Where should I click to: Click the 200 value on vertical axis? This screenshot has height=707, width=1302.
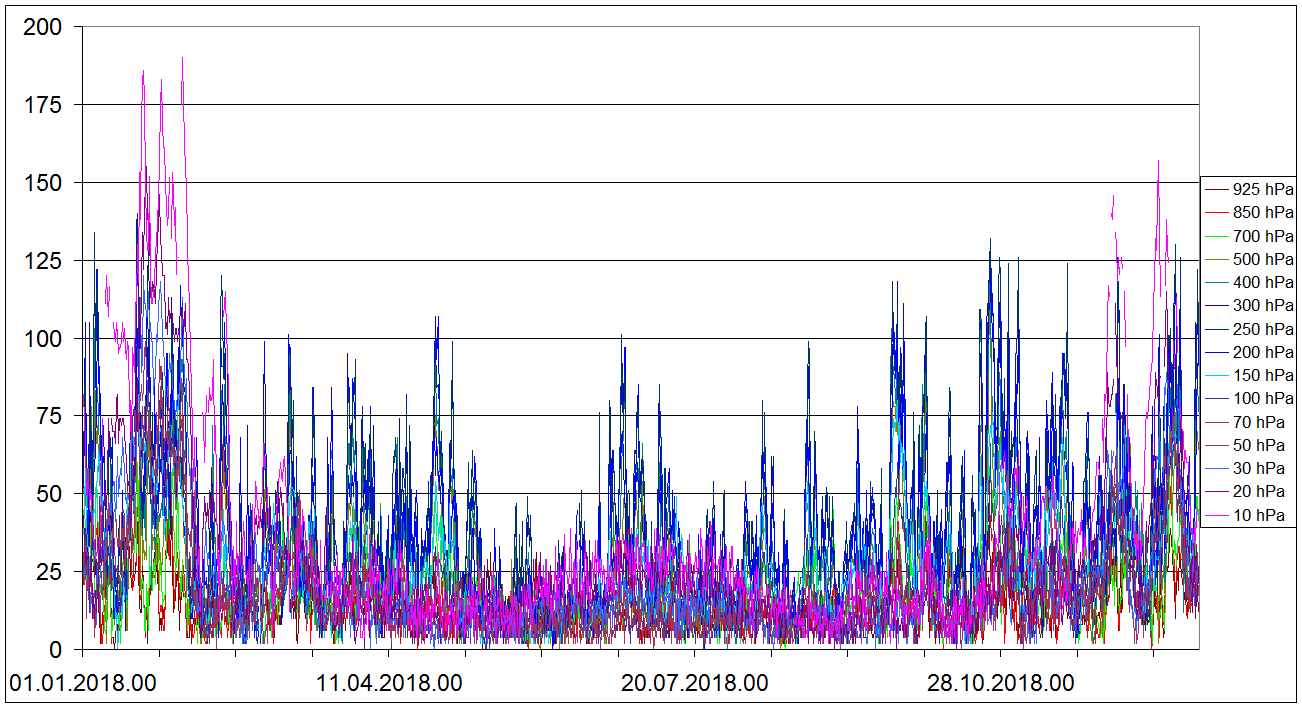[x=42, y=28]
